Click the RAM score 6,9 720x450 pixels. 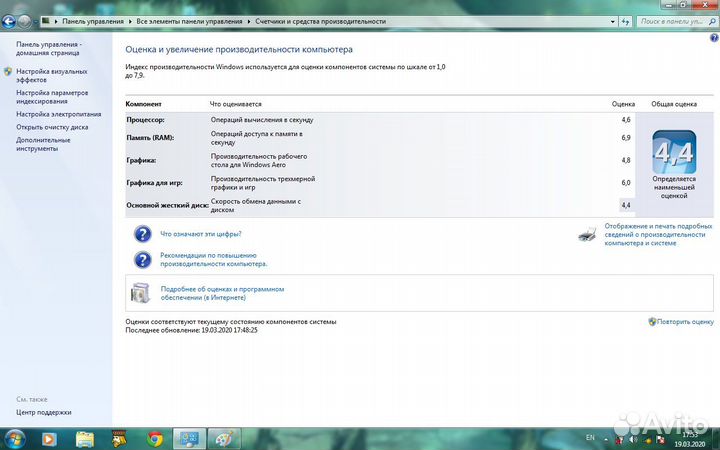coord(626,137)
